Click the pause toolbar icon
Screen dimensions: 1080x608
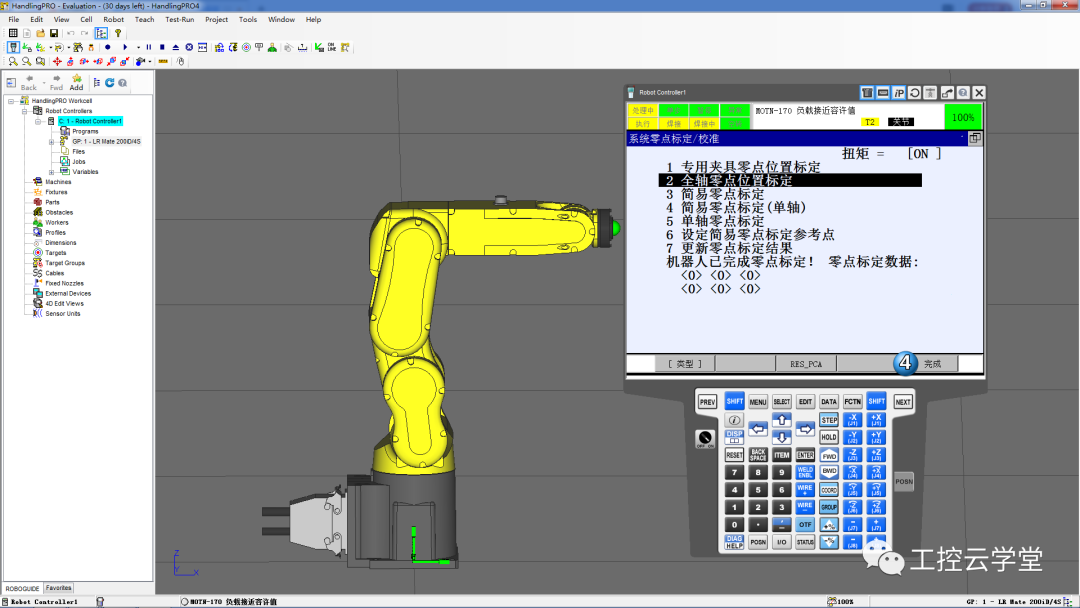(x=149, y=47)
